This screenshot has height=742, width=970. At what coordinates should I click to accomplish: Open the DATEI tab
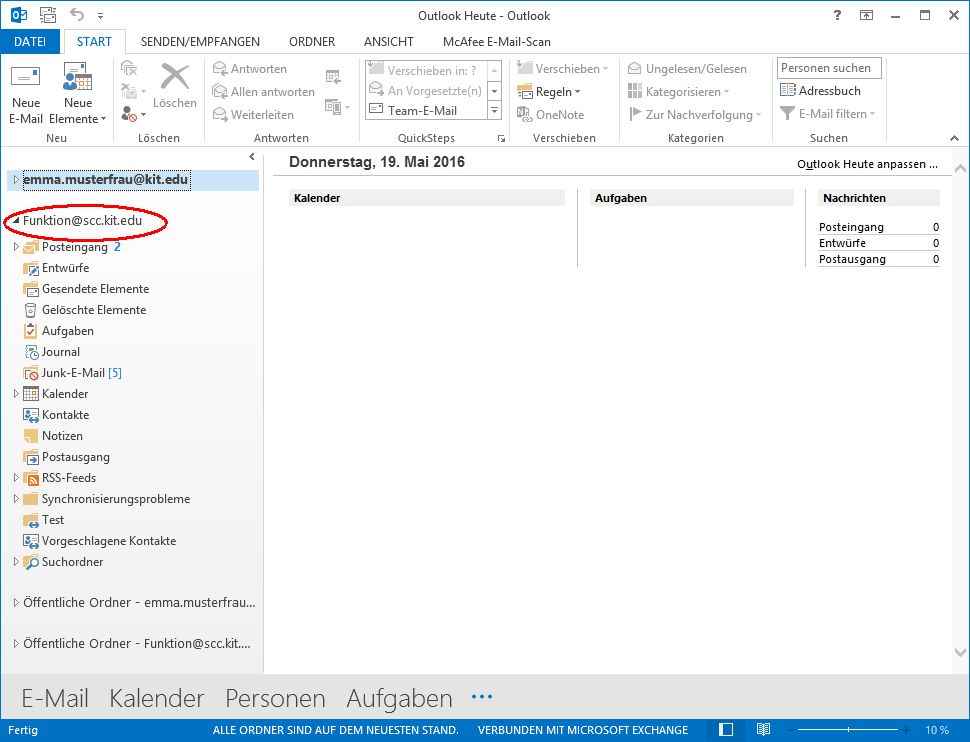pyautogui.click(x=30, y=41)
